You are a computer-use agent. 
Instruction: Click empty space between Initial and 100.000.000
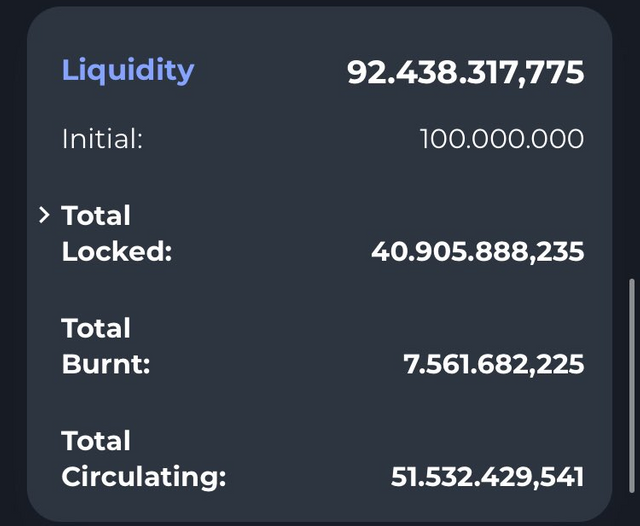(280, 138)
